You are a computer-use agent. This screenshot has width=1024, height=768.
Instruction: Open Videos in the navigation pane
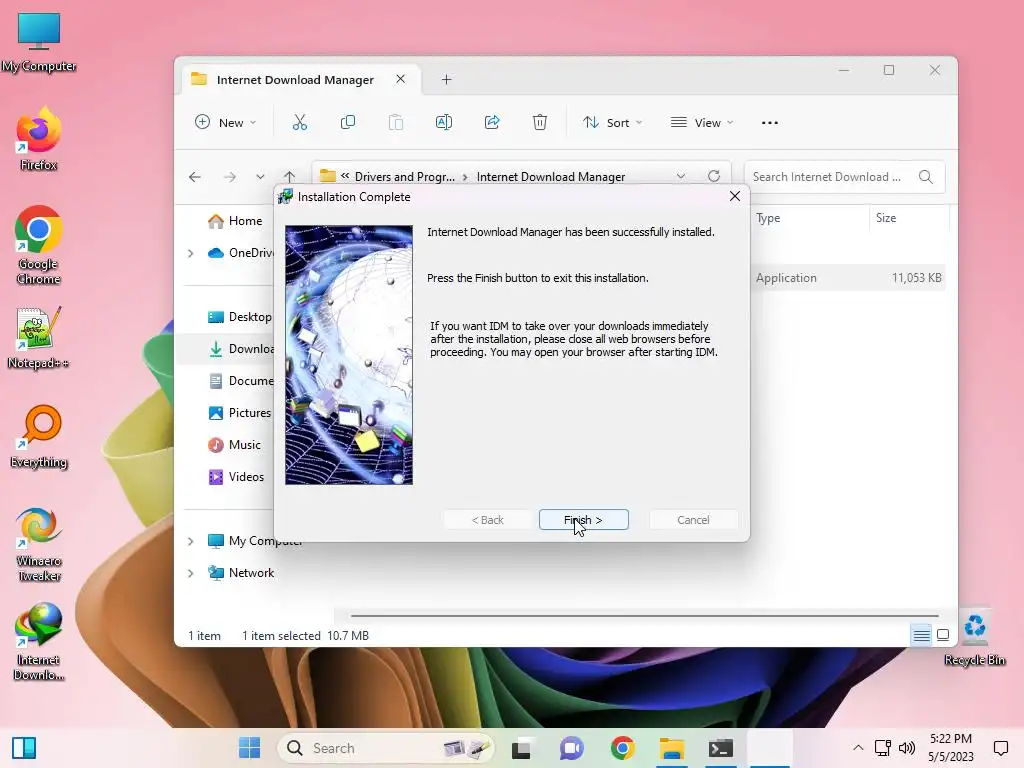236,477
